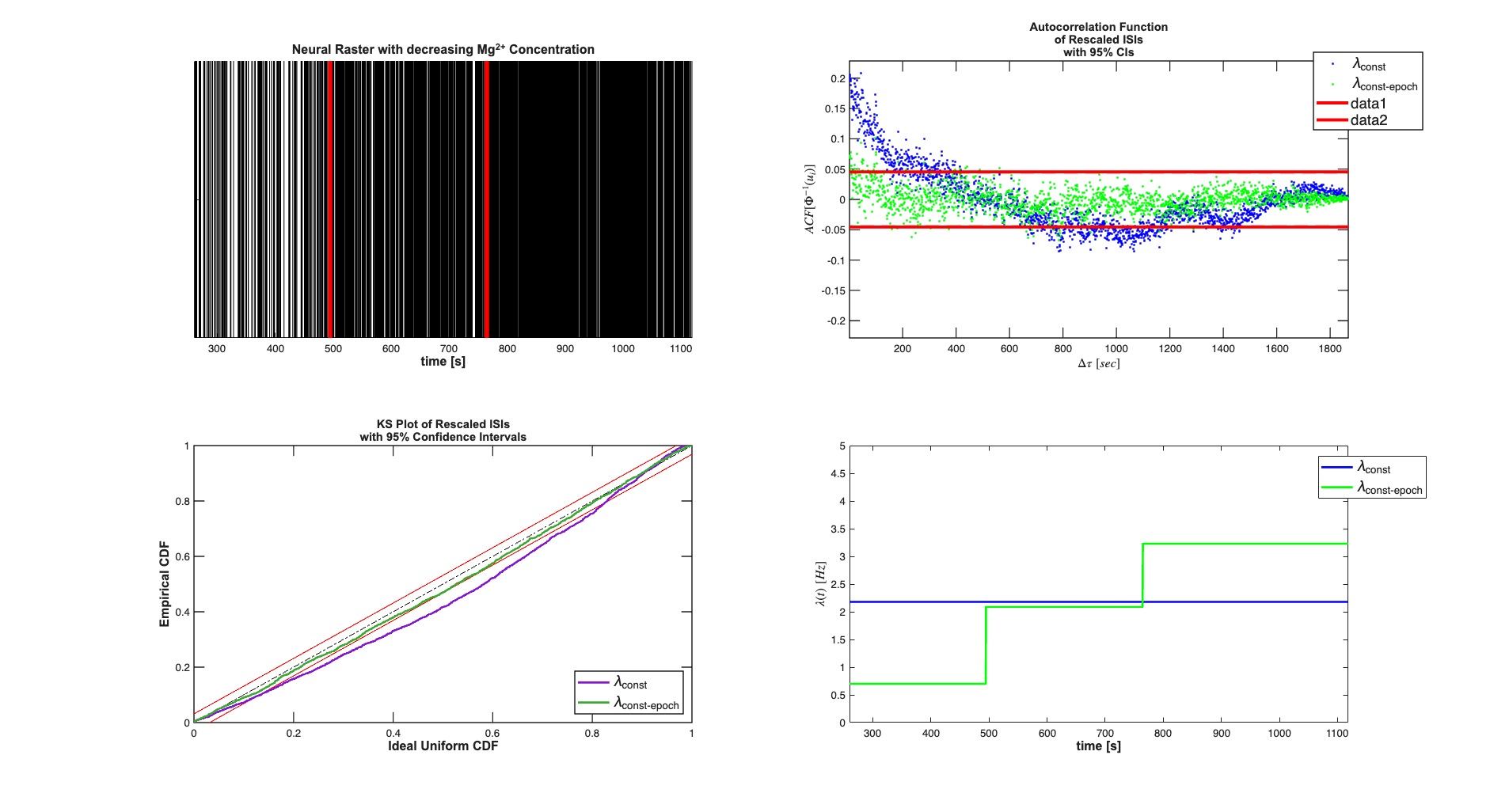Select the Neural Raster plot title
The width and height of the screenshot is (1490, 812).
(443, 49)
